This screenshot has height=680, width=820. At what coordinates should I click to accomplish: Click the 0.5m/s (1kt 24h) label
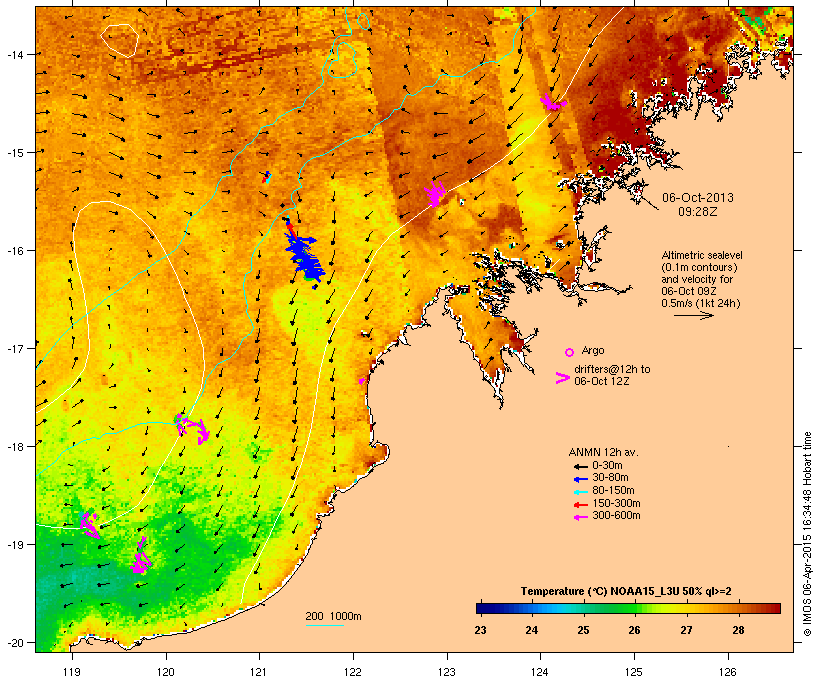point(701,303)
